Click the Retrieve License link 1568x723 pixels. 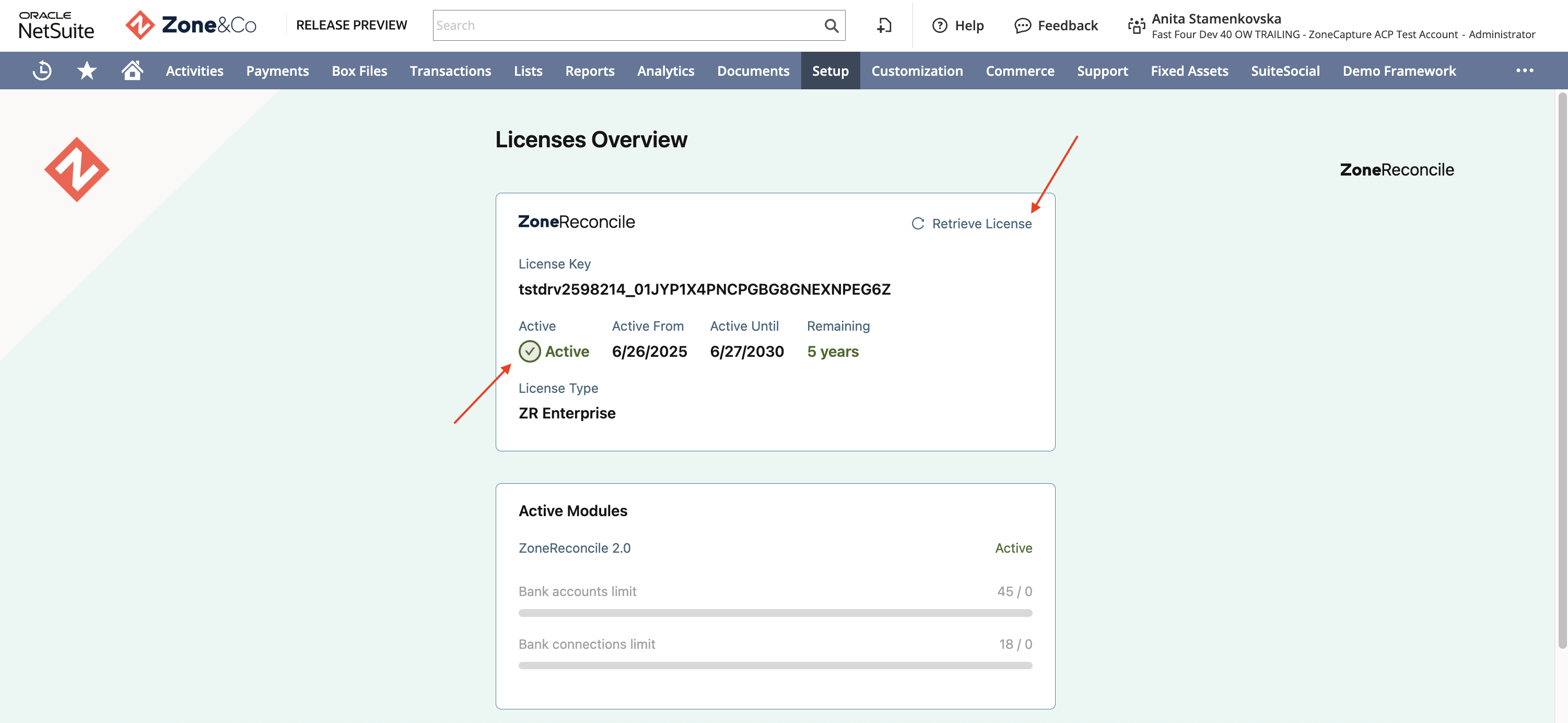(981, 224)
